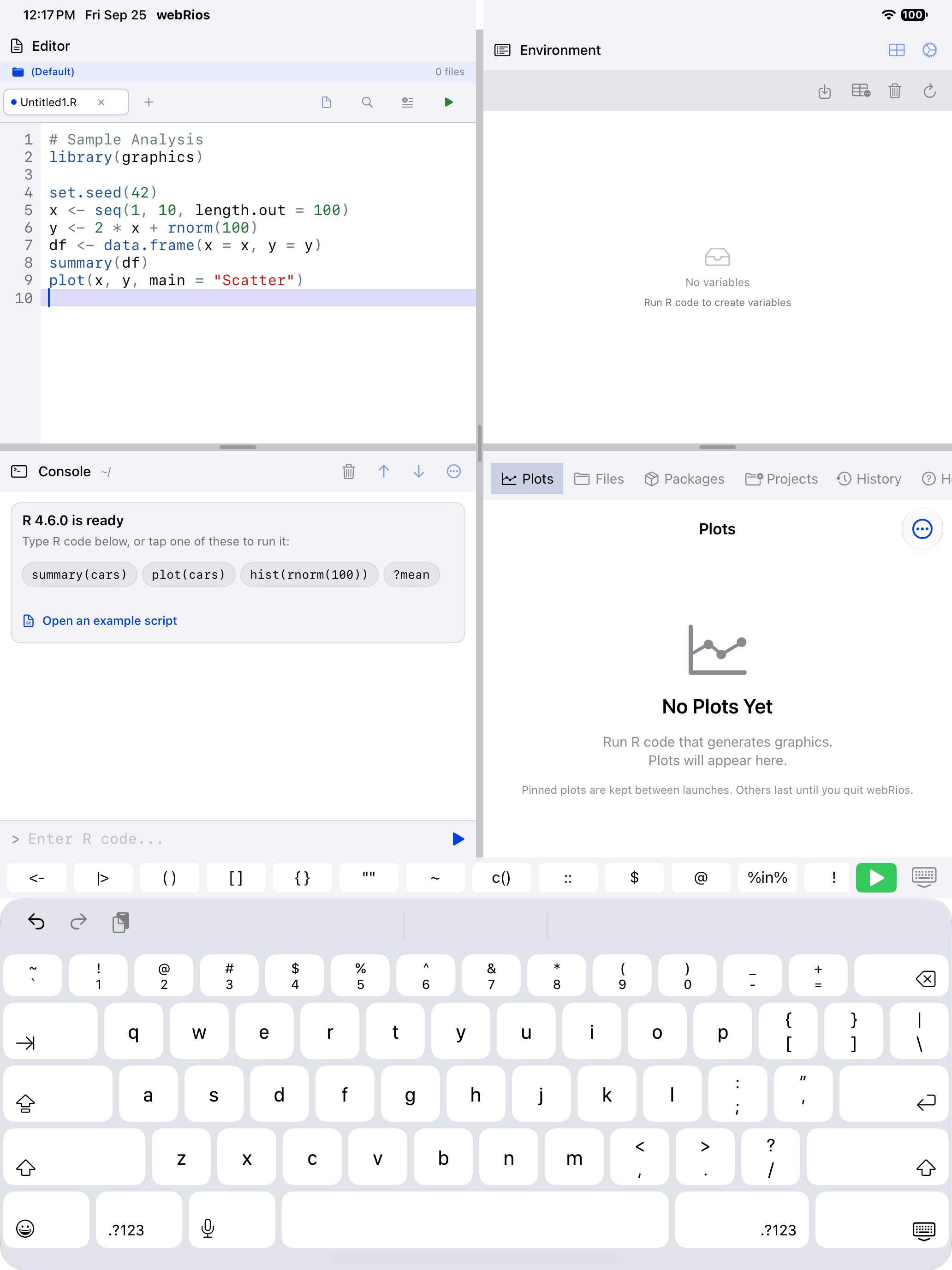Tap the green run key on shortcut bar
Image resolution: width=952 pixels, height=1270 pixels.
pos(876,877)
